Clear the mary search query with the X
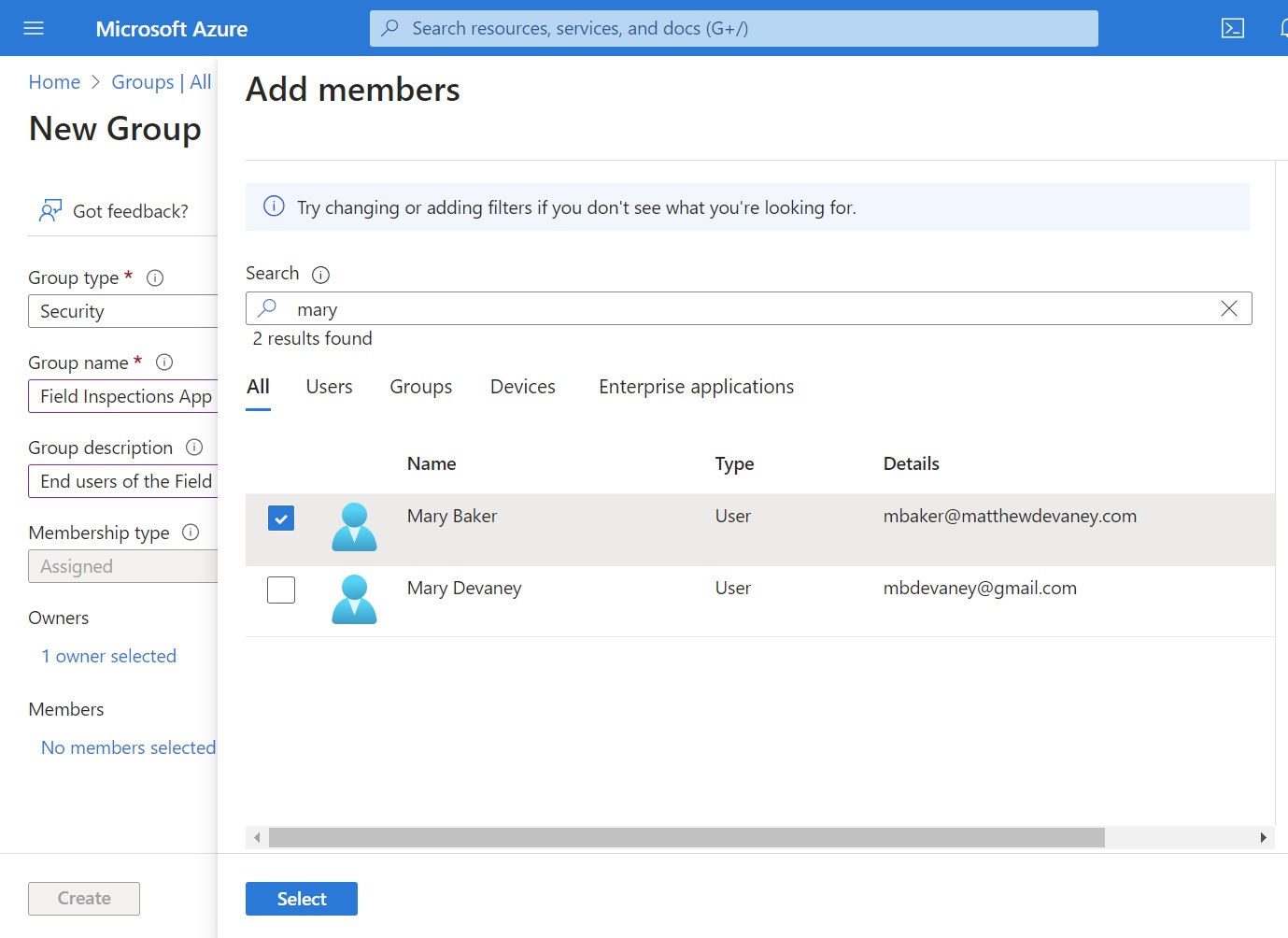This screenshot has height=938, width=1288. (x=1228, y=308)
